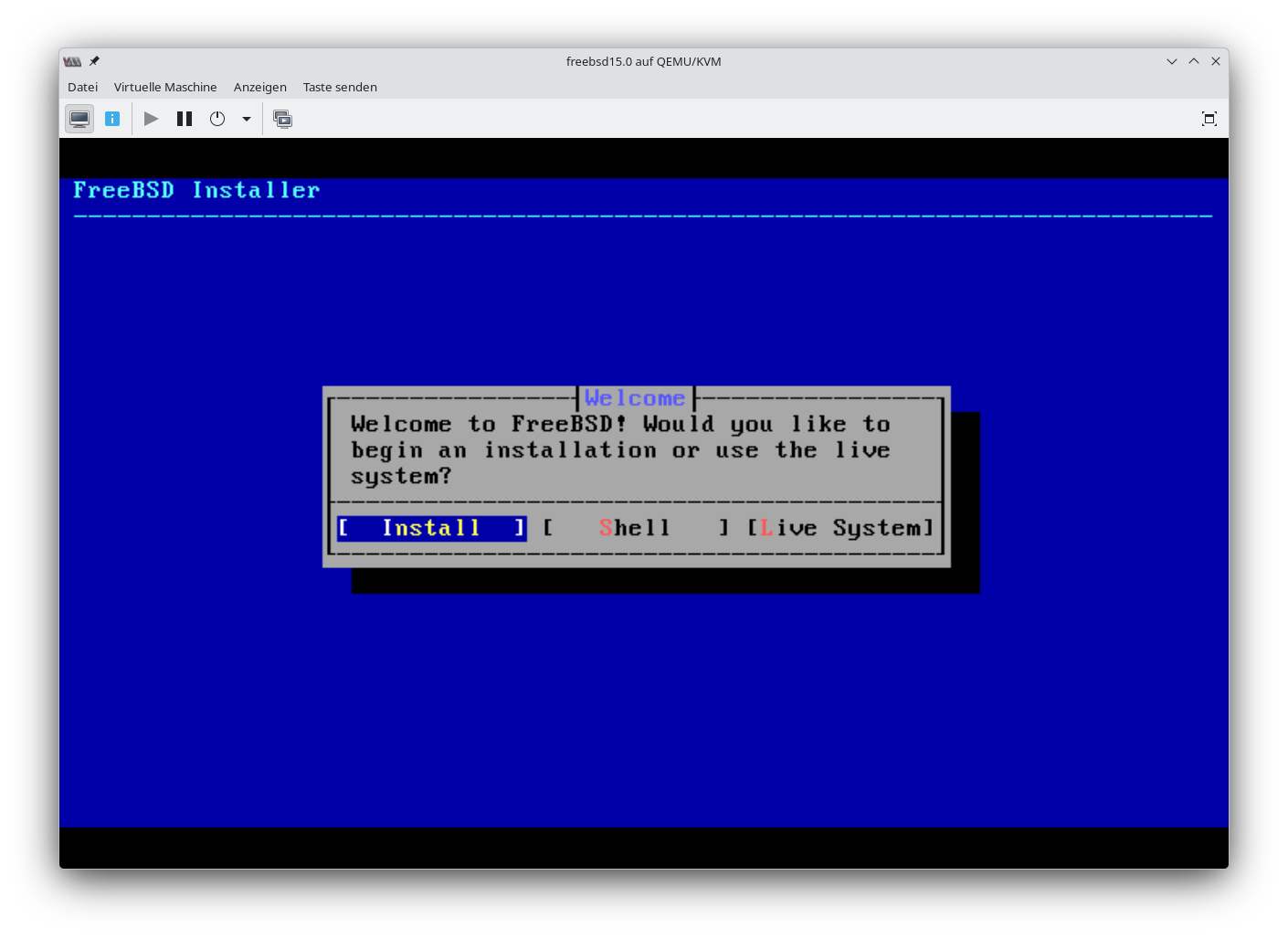Choose Install in the Welcome dialog
Screen dimensions: 1288x939
point(431,528)
